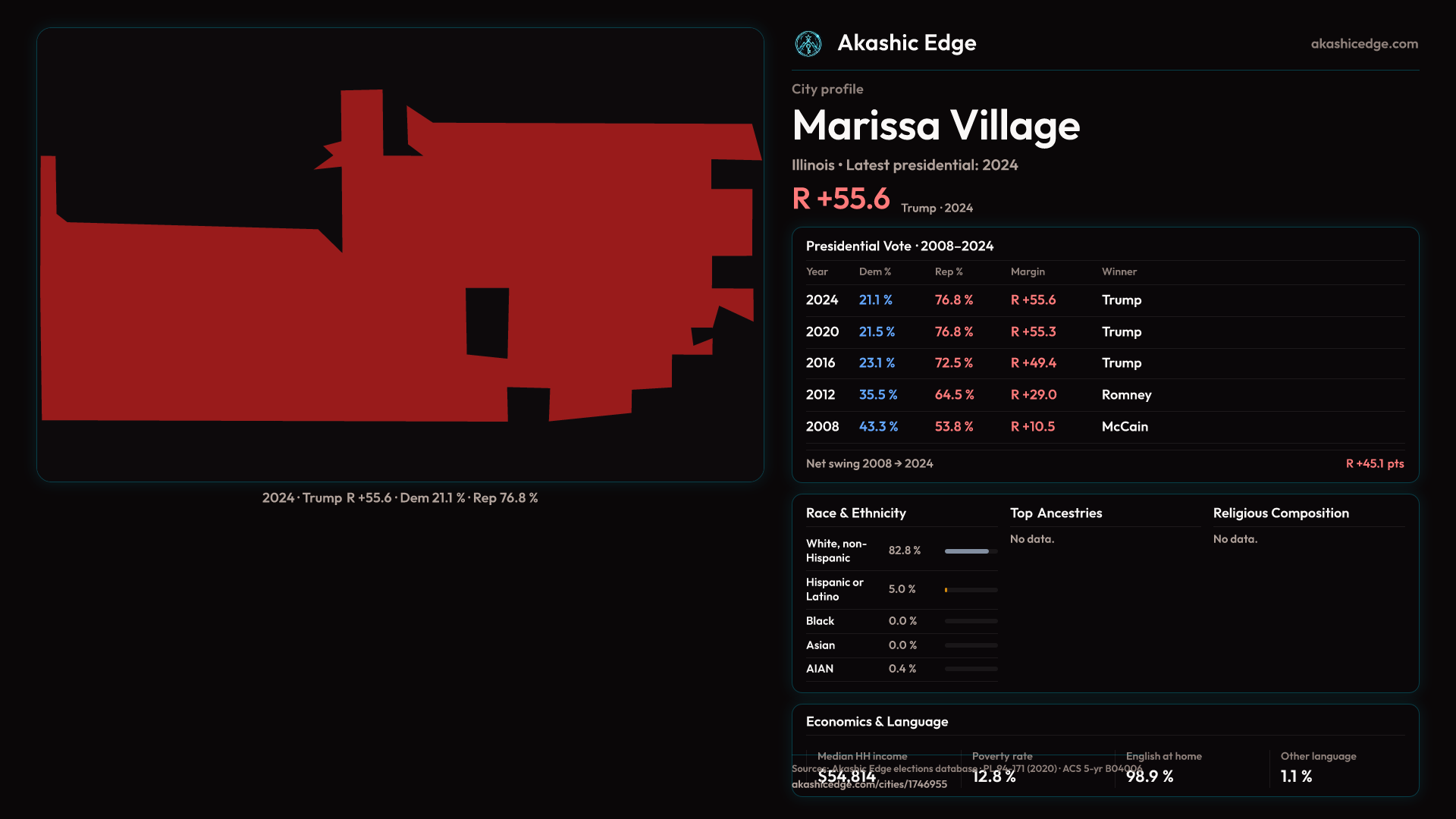Click the Akashic Edge brand title
This screenshot has height=819, width=1456.
pyautogui.click(x=906, y=43)
